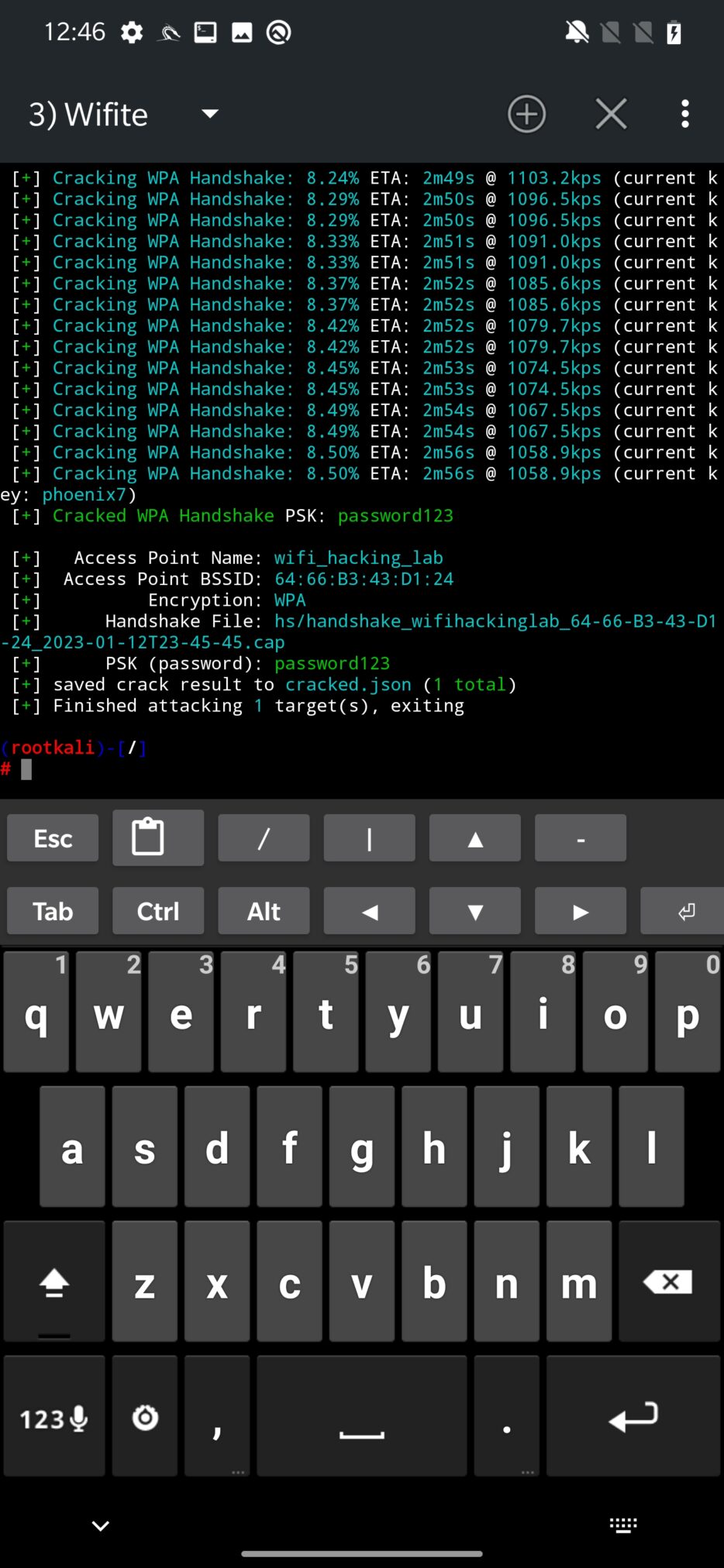Switch to 123 numeric keyboard
This screenshot has width=724, height=1568.
coord(54,1416)
